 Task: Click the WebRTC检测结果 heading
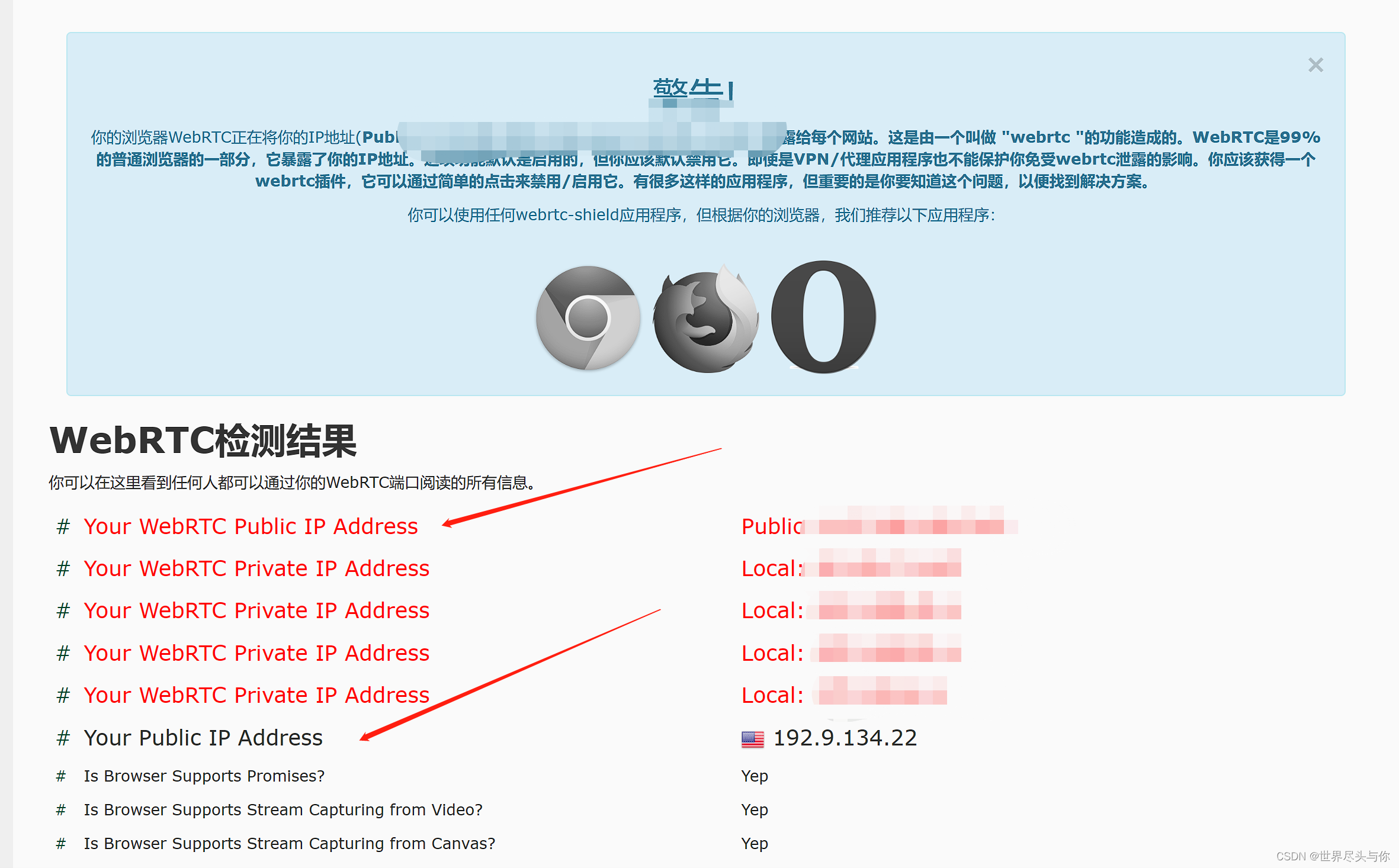[x=203, y=441]
